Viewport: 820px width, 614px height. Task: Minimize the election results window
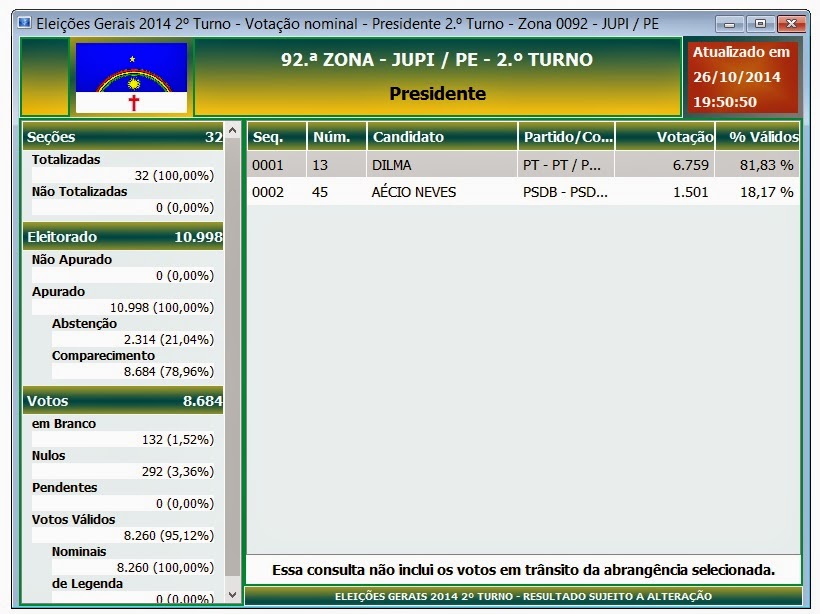[730, 24]
